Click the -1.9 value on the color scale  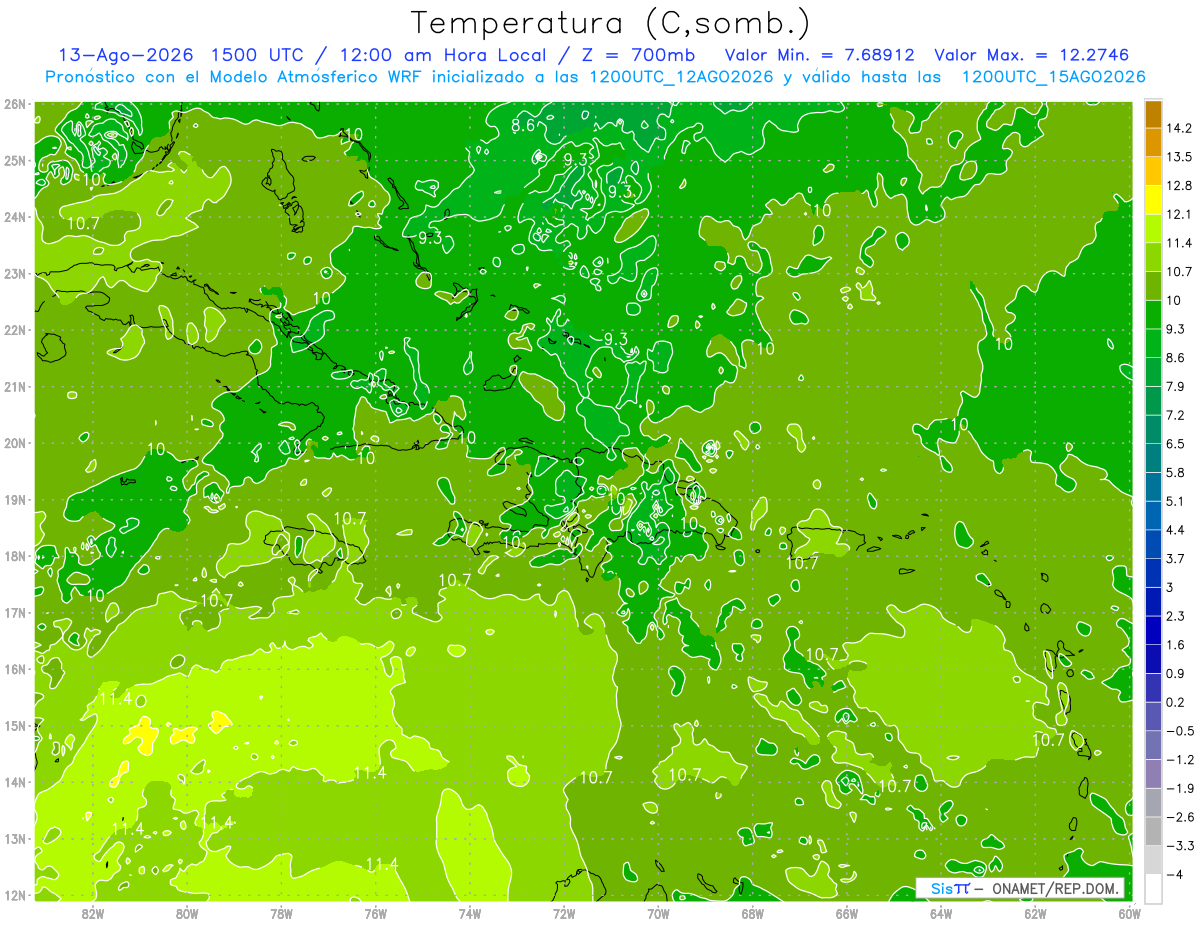pyautogui.click(x=1179, y=788)
